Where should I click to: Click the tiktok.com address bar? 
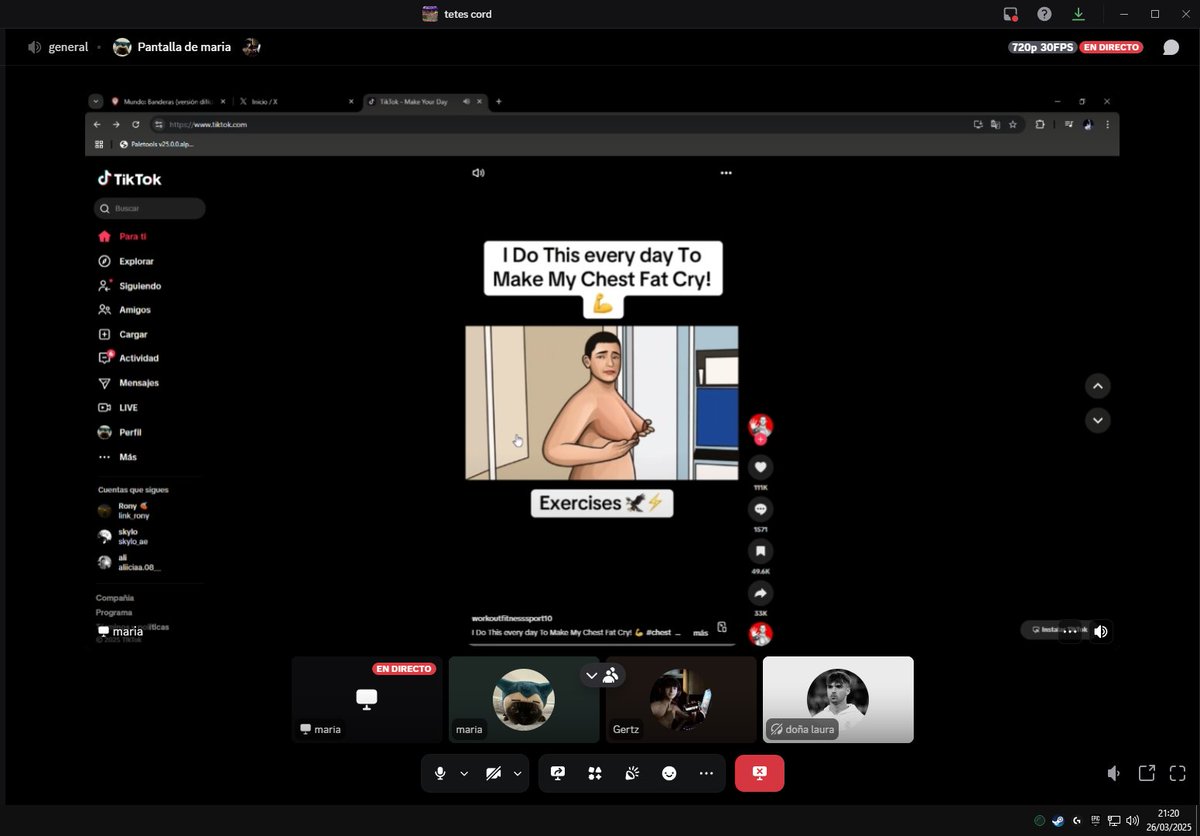pos(558,124)
